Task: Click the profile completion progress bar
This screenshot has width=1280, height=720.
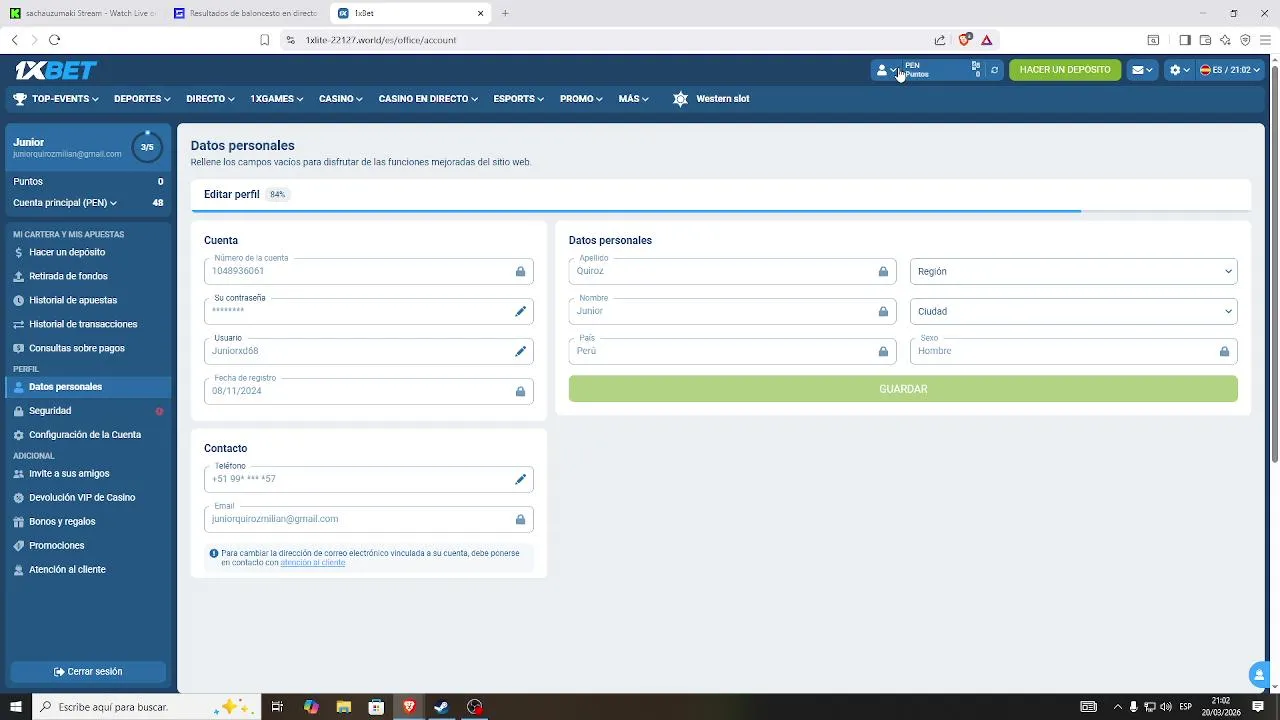Action: [721, 211]
